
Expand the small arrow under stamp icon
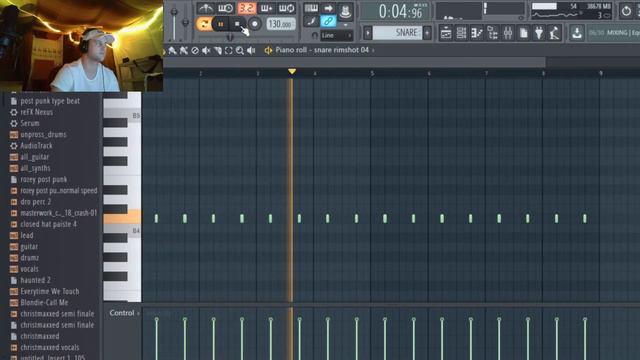tap(345, 25)
